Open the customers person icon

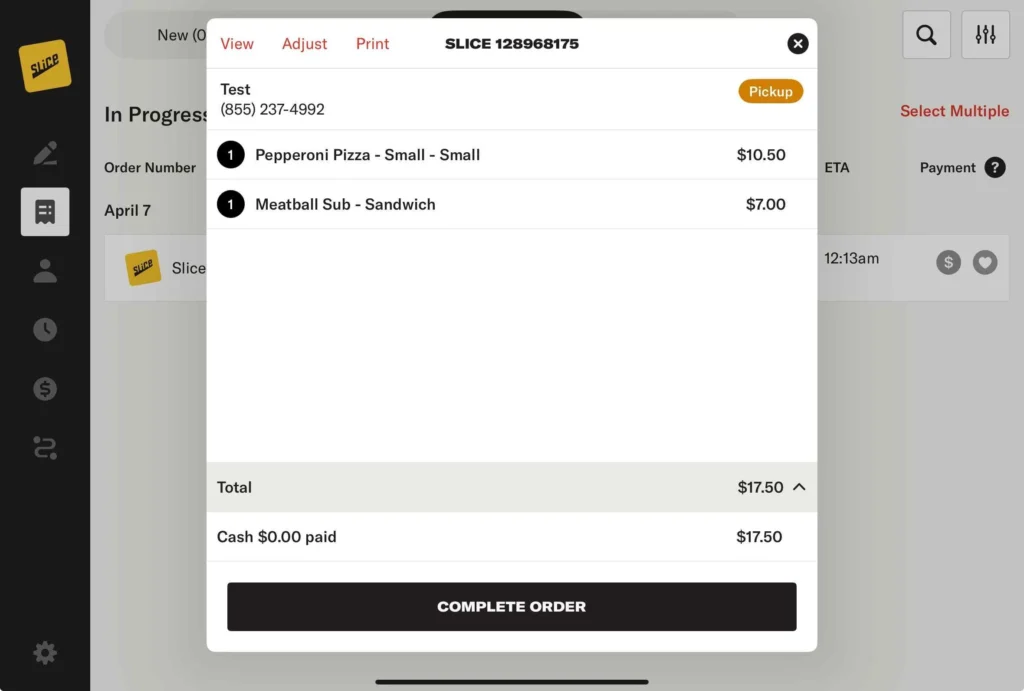tap(45, 271)
